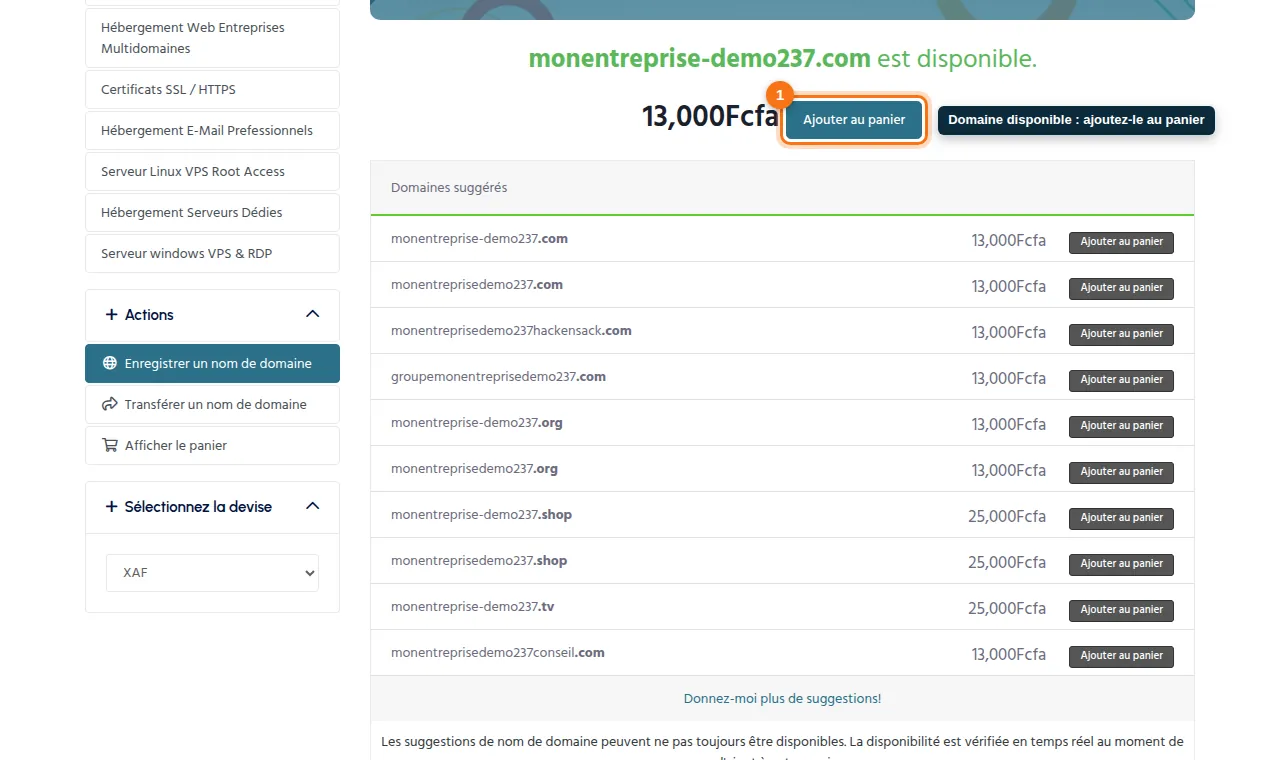This screenshot has height=760, width=1280.
Task: Add monentreprisedemo237hackensack.com to cart
Action: click(1121, 334)
